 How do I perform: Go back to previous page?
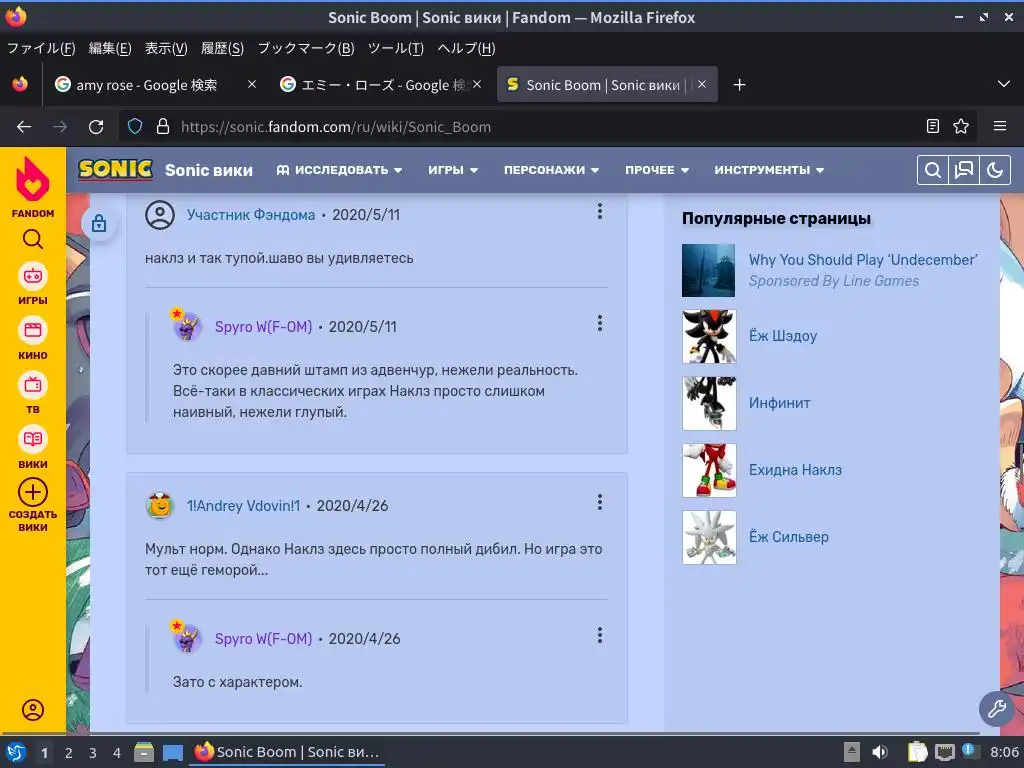[x=24, y=127]
